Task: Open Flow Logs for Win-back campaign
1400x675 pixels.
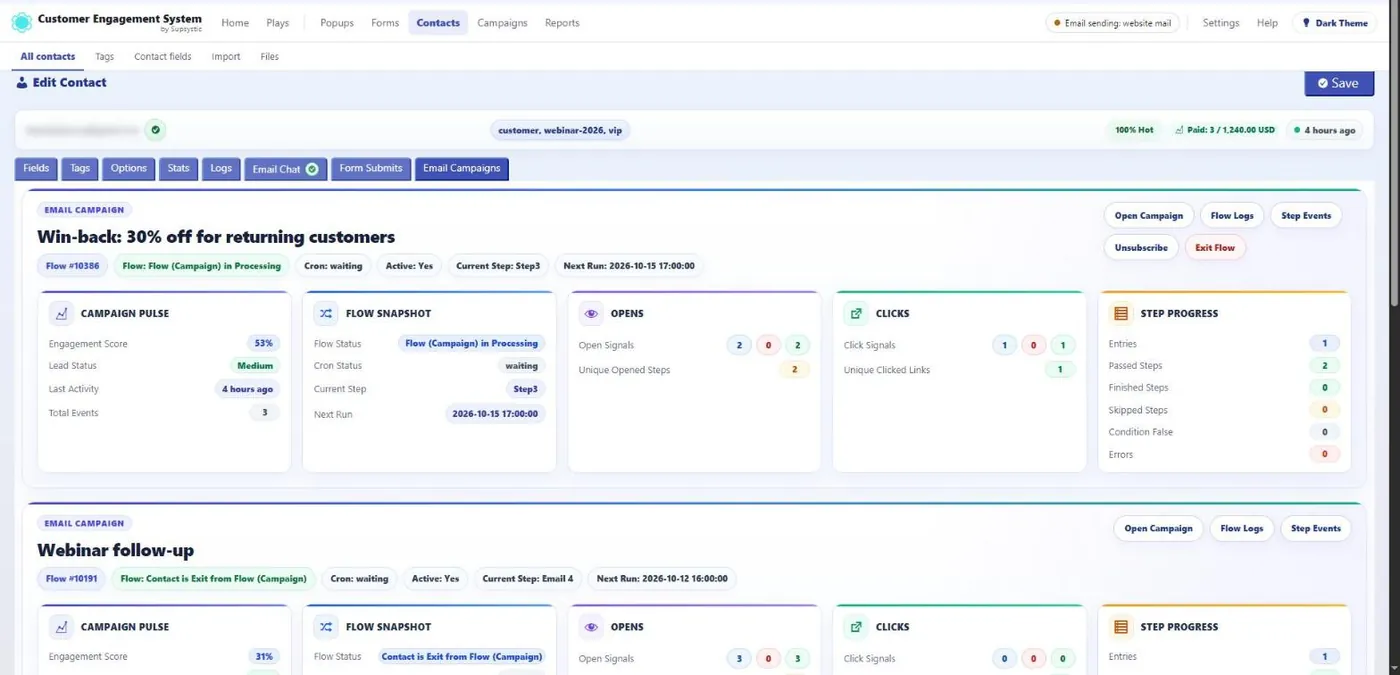Action: 1231,216
